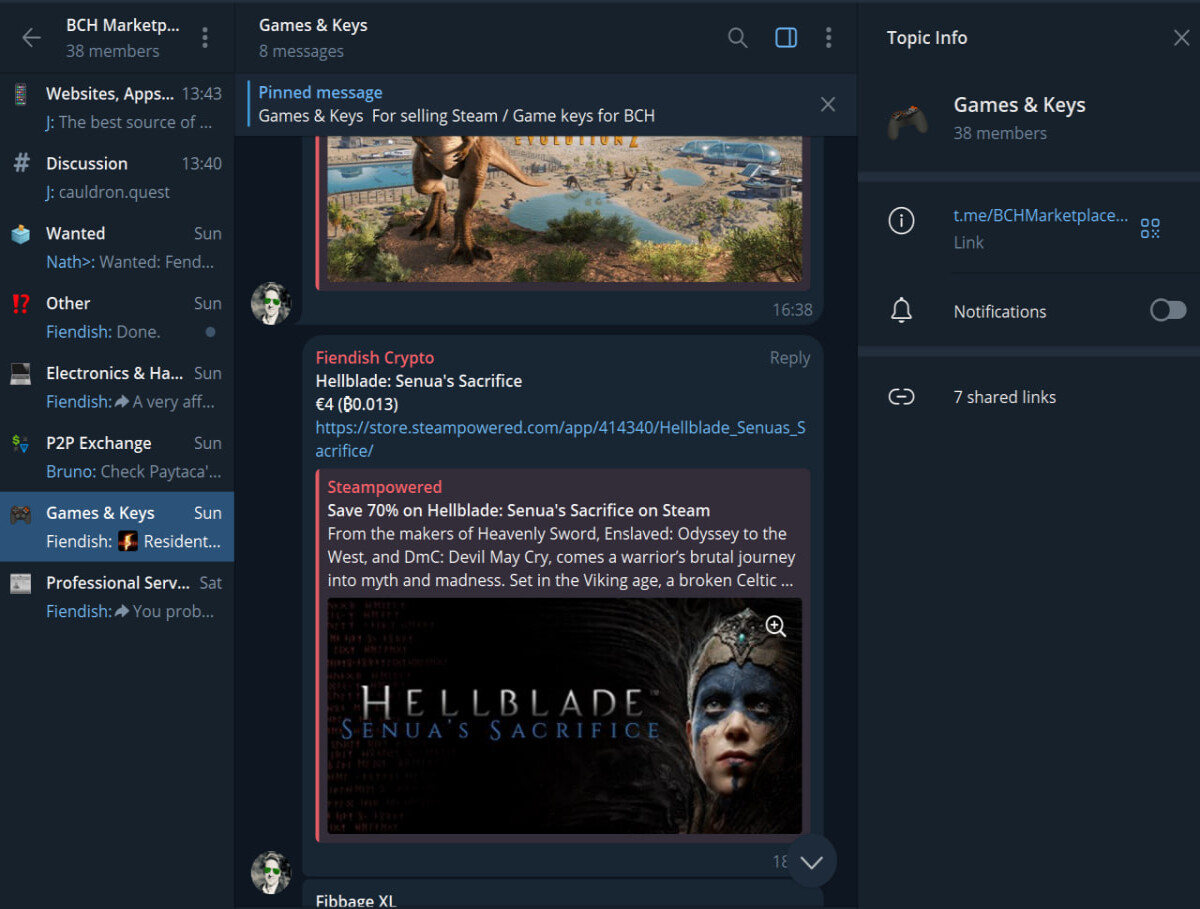Image resolution: width=1200 pixels, height=909 pixels.
Task: Click 'Save 70% on Hellblade' headline
Action: (x=519, y=510)
